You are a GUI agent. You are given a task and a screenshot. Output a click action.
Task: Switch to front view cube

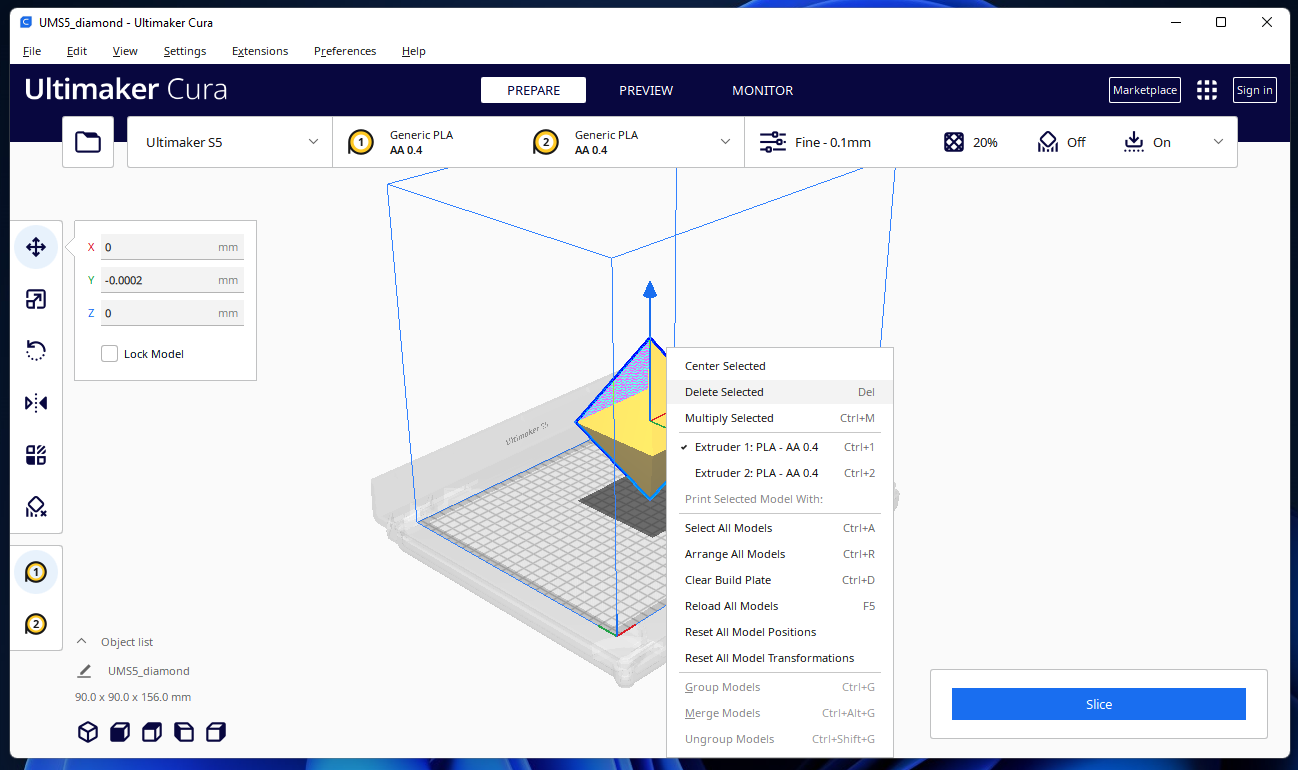pyautogui.click(x=119, y=732)
